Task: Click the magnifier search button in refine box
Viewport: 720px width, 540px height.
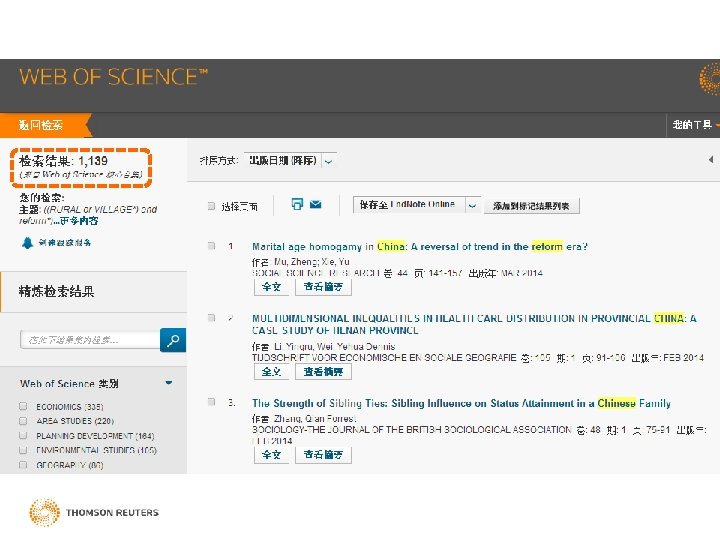Action: 173,340
